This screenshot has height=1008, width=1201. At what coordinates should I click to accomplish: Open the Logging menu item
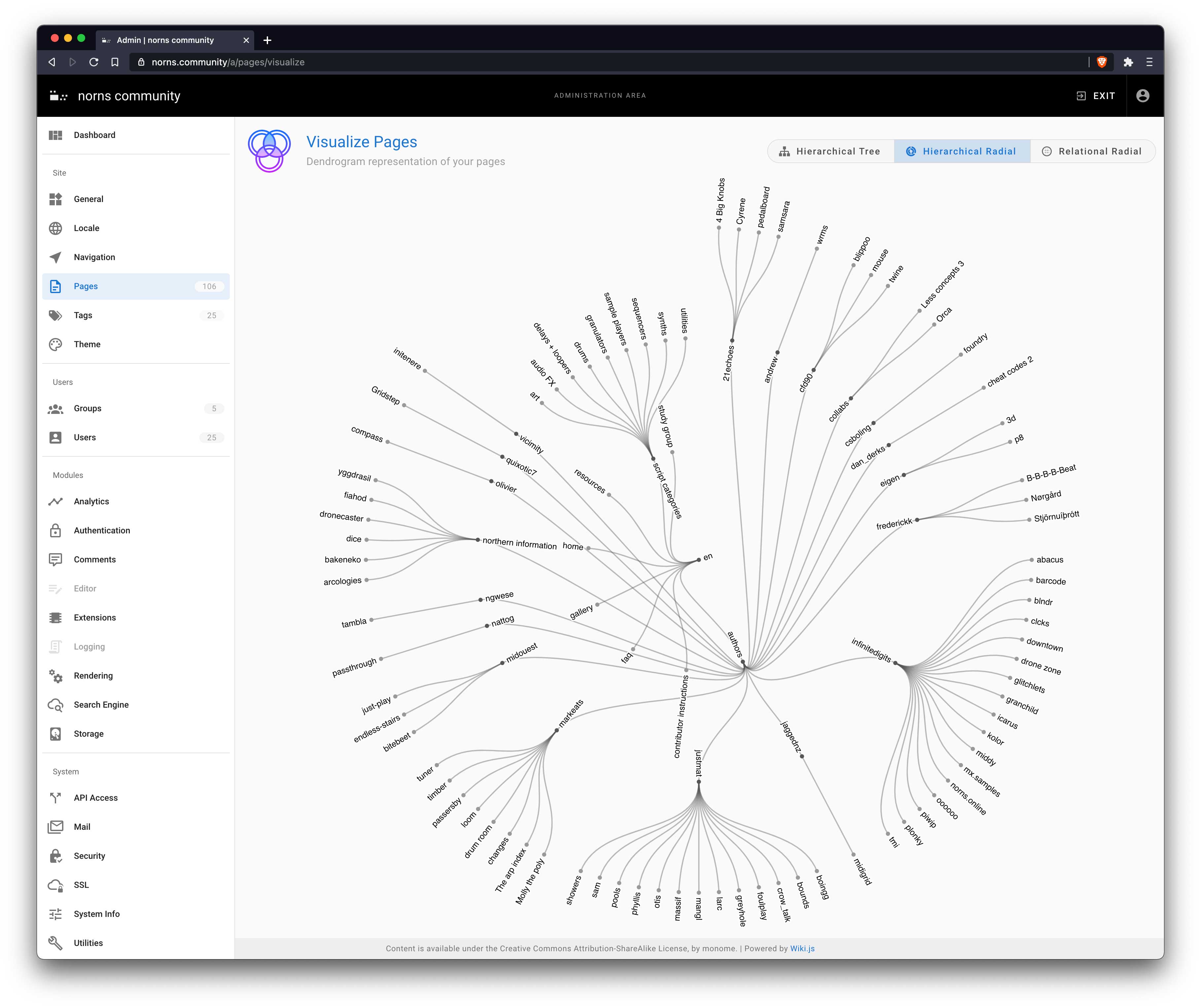tap(136, 647)
